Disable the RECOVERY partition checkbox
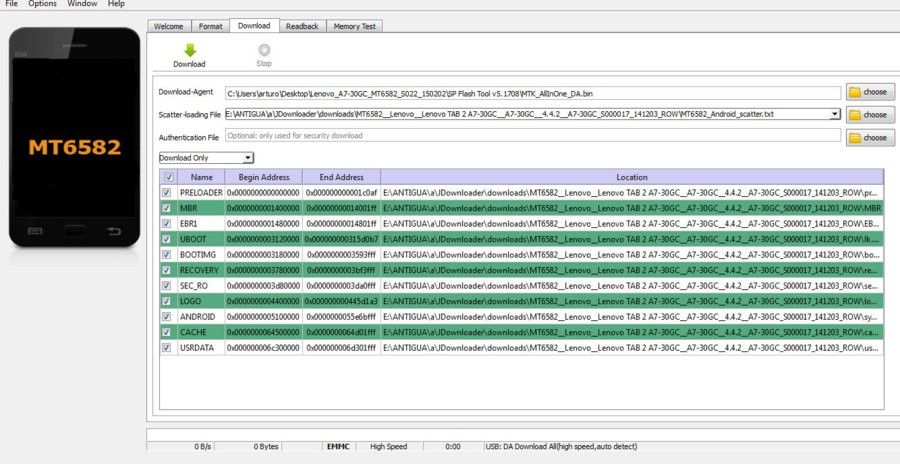Image resolution: width=900 pixels, height=464 pixels. point(166,270)
